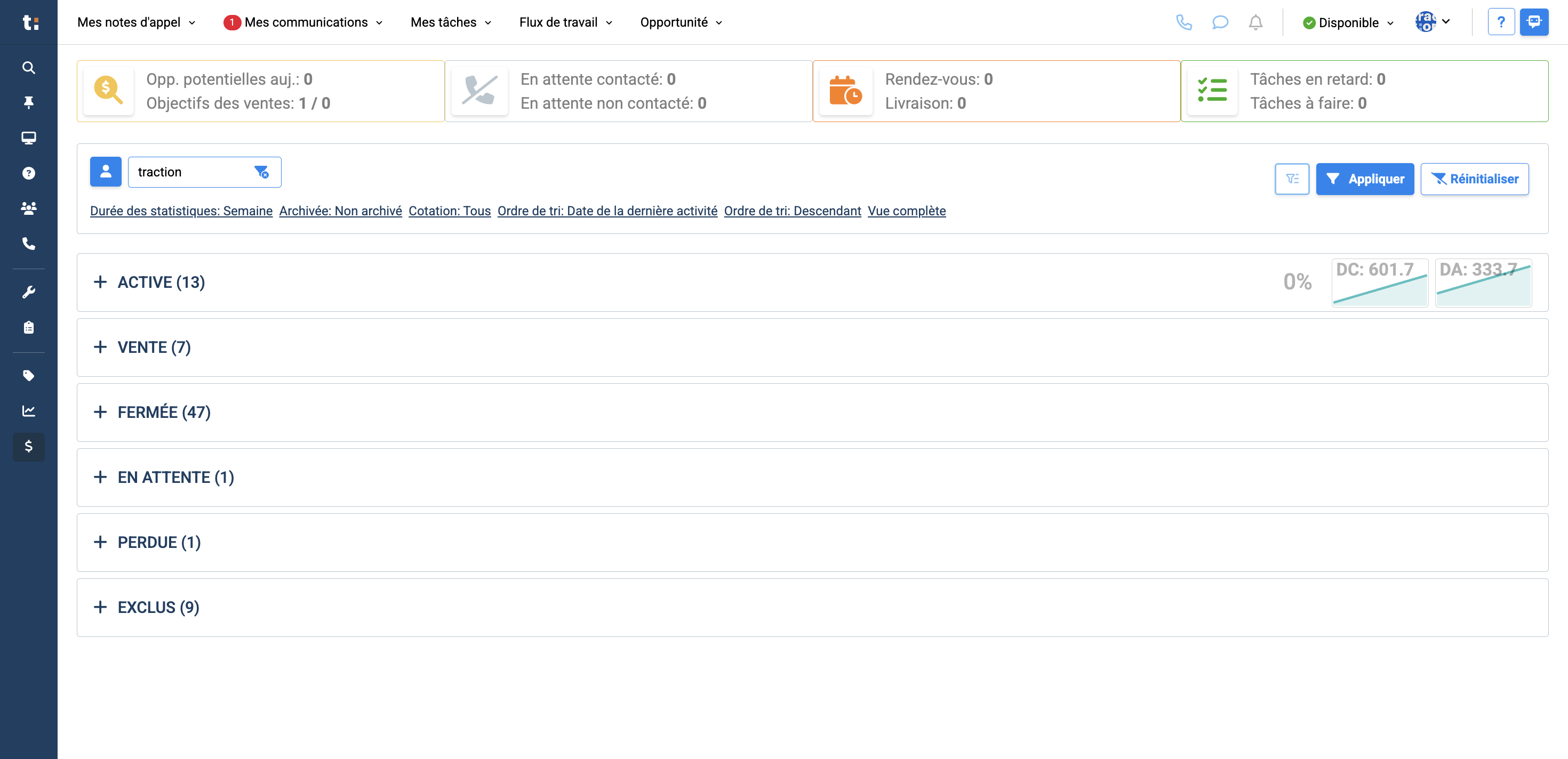
Task: Click the wrench tools sidebar icon
Action: pos(29,293)
